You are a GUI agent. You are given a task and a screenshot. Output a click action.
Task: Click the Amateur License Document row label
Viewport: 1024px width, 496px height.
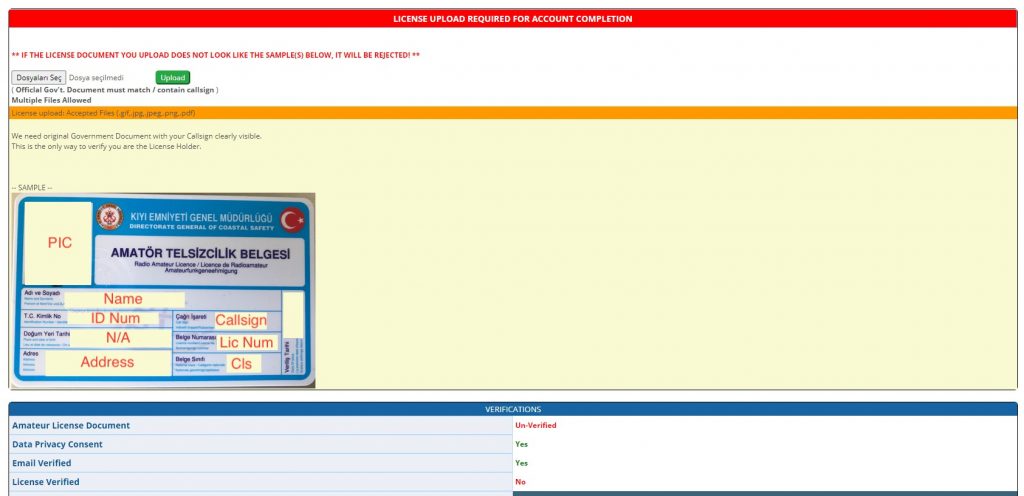[71, 425]
